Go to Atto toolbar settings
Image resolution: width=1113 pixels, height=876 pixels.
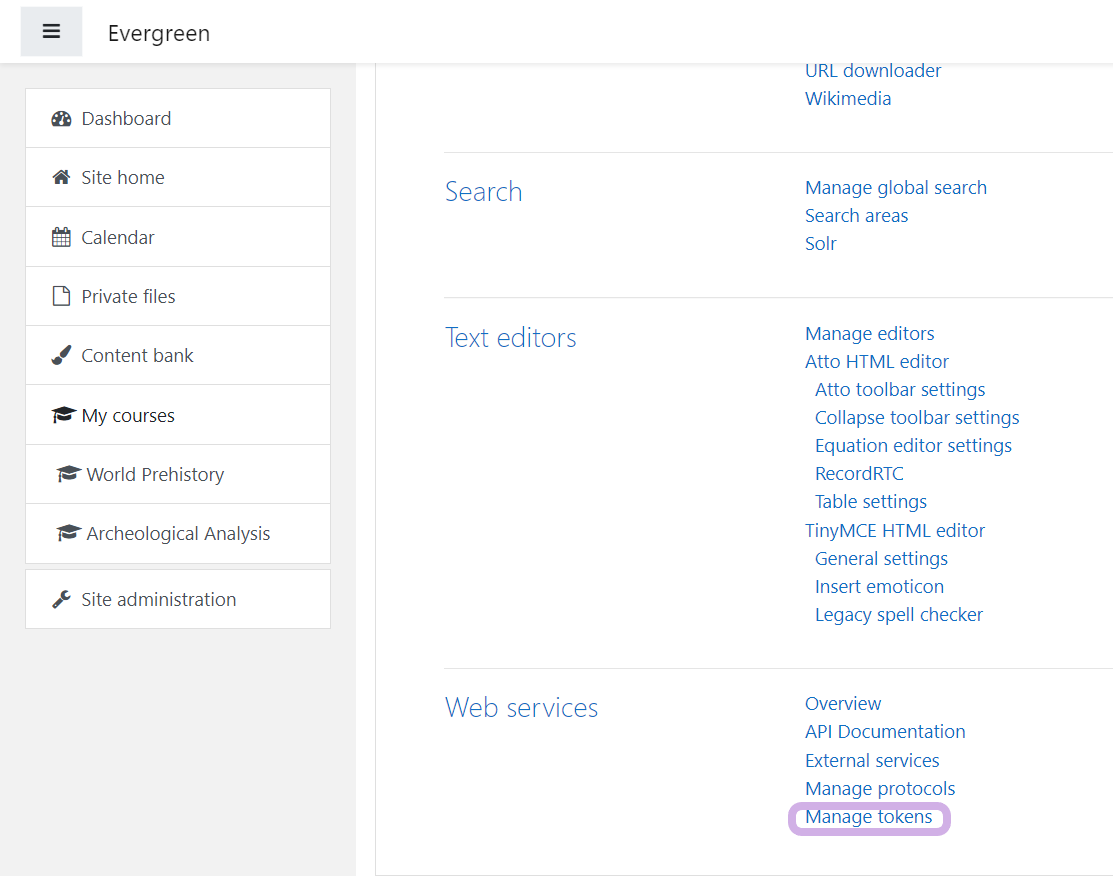(899, 390)
